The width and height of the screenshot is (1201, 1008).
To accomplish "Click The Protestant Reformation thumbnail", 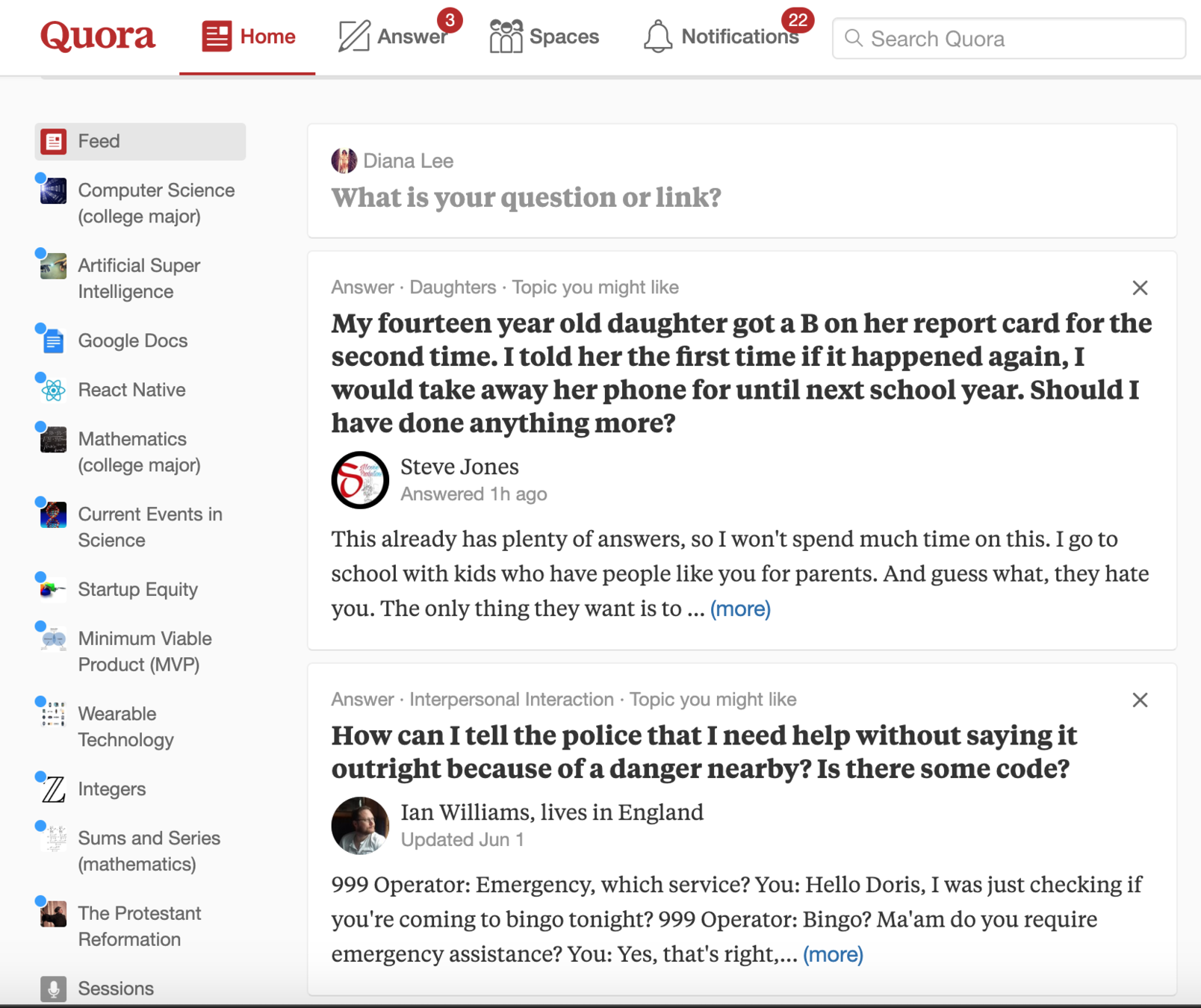I will tap(53, 914).
